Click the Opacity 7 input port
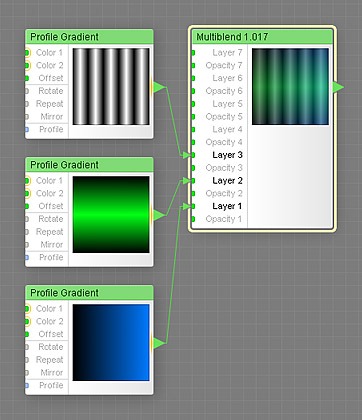 193,66
